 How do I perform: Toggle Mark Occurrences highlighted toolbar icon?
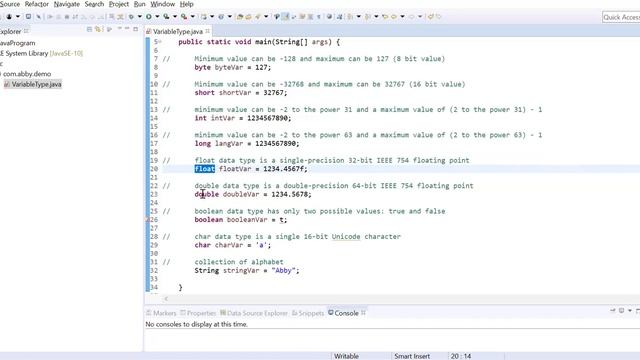(285, 17)
